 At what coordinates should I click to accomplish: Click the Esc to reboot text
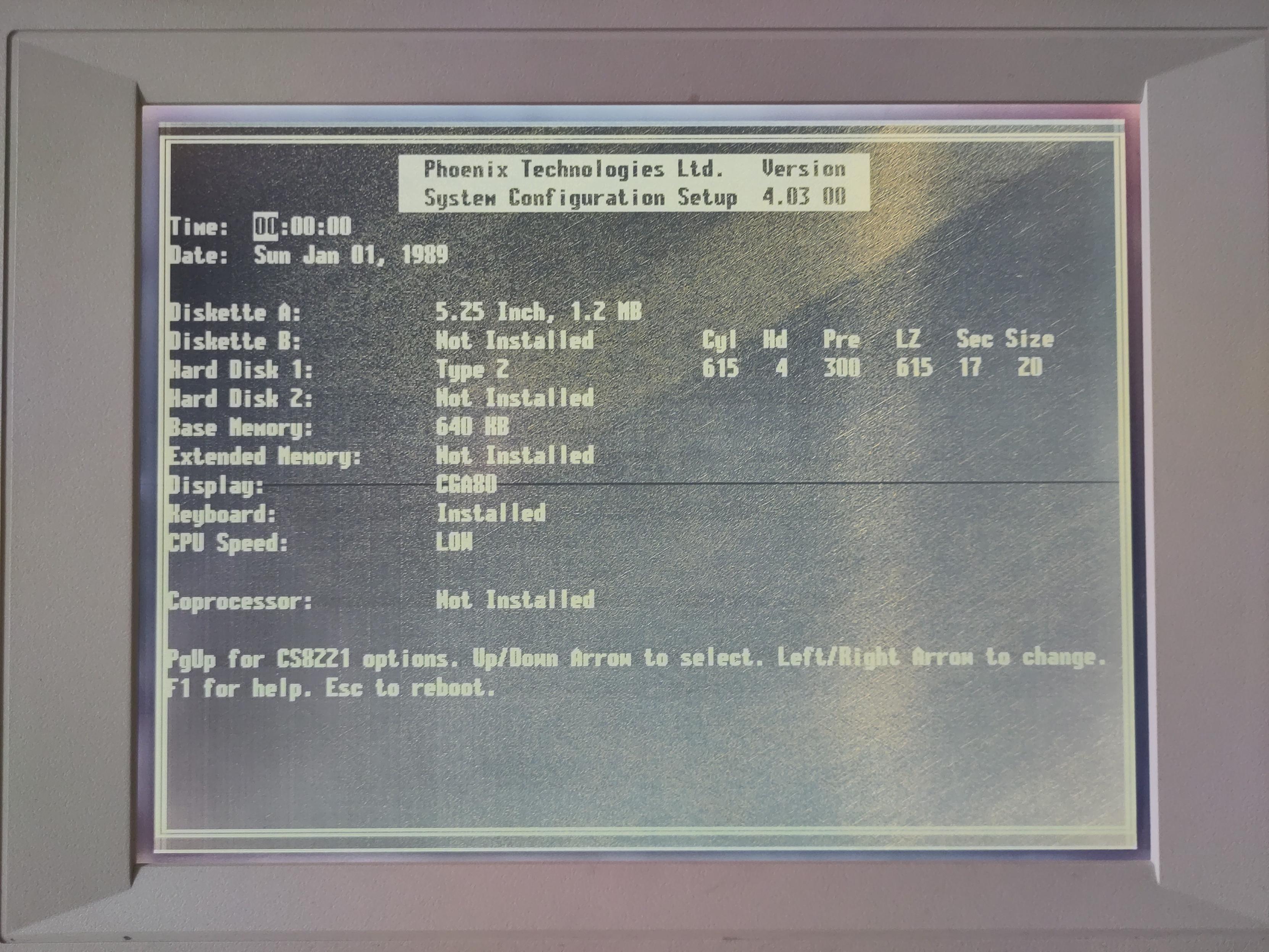click(x=410, y=688)
